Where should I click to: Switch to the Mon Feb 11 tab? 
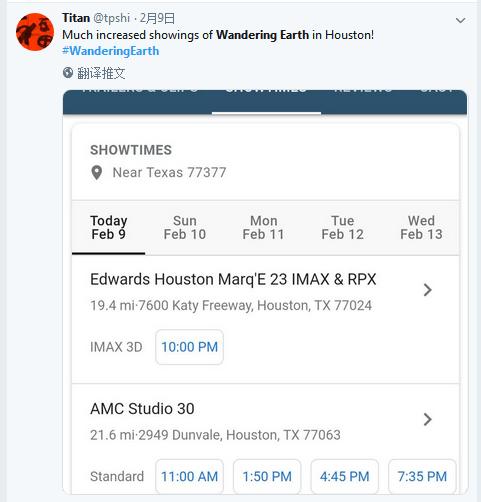click(x=263, y=228)
